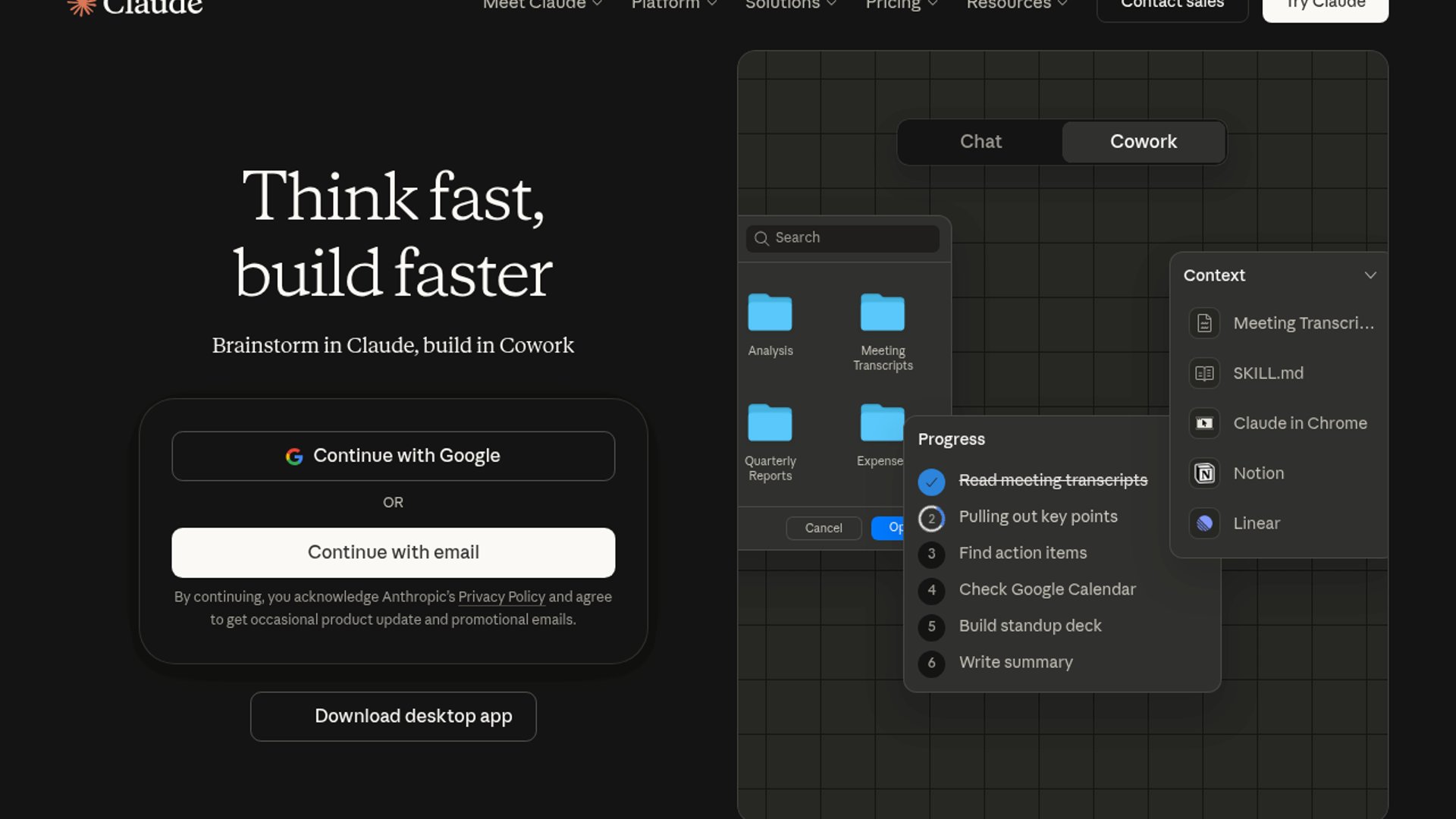Screen dimensions: 1456x819
Task: Switch to the Chat tab
Action: click(981, 142)
